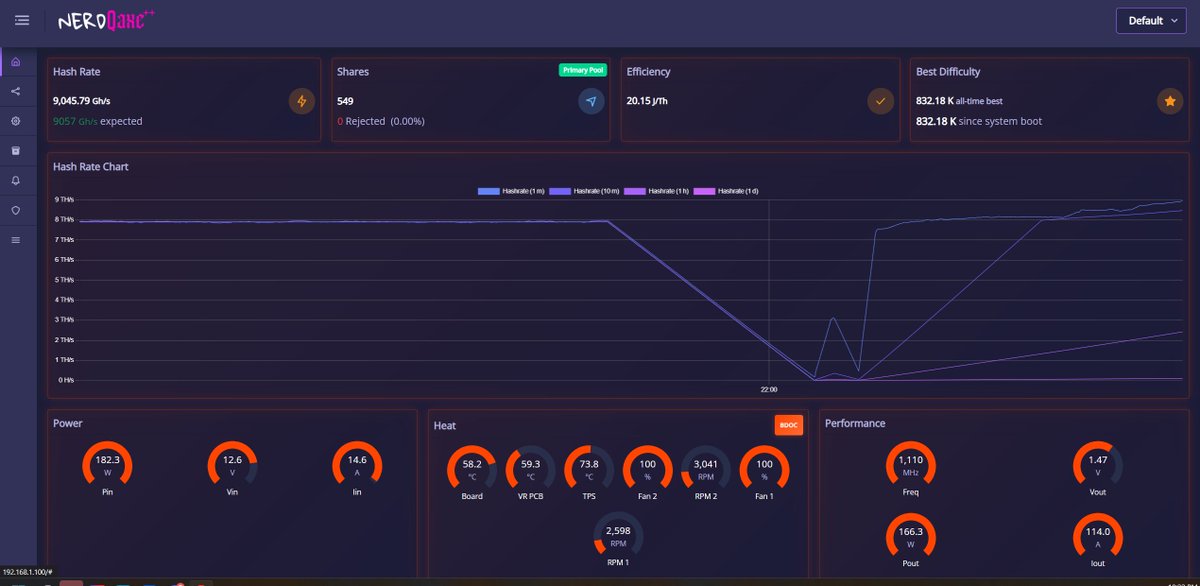
Task: Click the star Best Difficulty icon
Action: click(x=1170, y=101)
